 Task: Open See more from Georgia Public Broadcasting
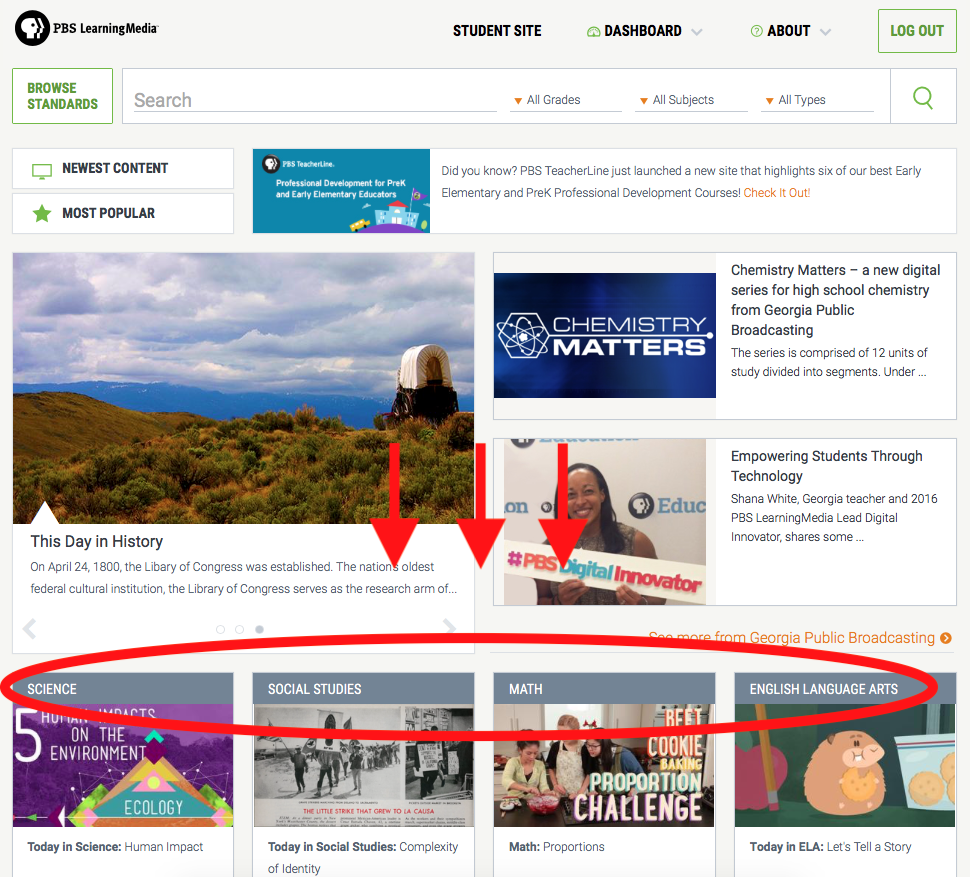[x=792, y=638]
